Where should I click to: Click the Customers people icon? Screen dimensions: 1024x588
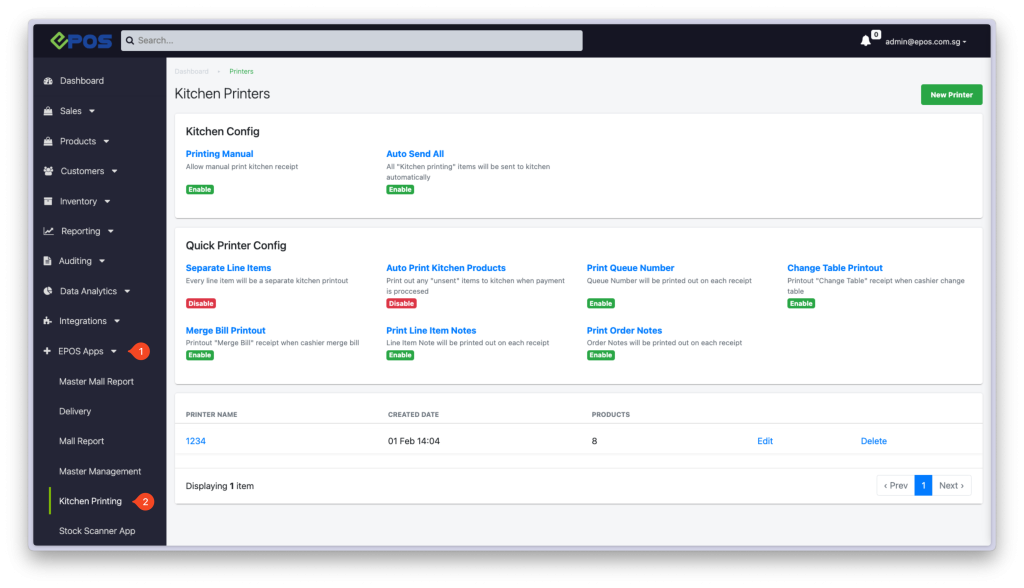(x=48, y=171)
